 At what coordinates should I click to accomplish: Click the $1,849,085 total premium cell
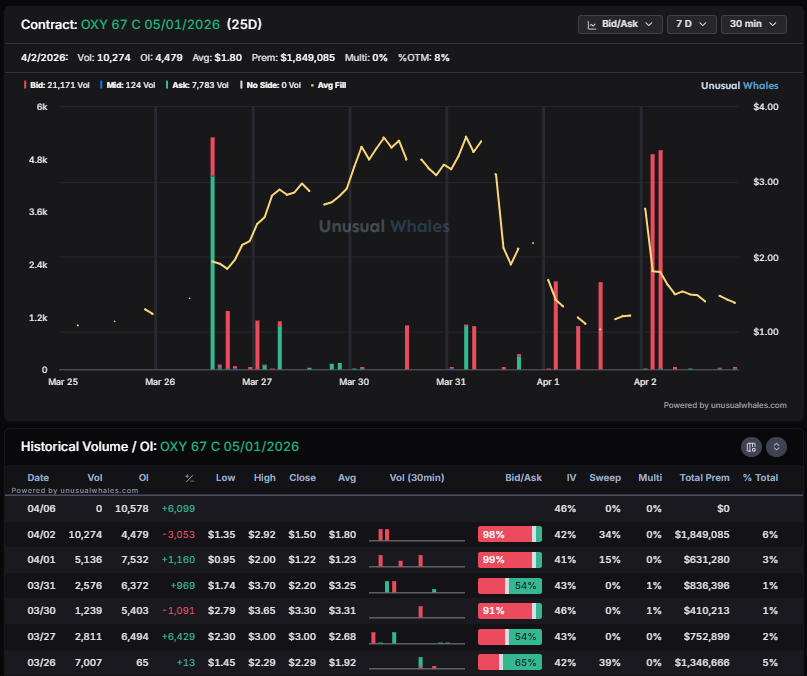(702, 534)
